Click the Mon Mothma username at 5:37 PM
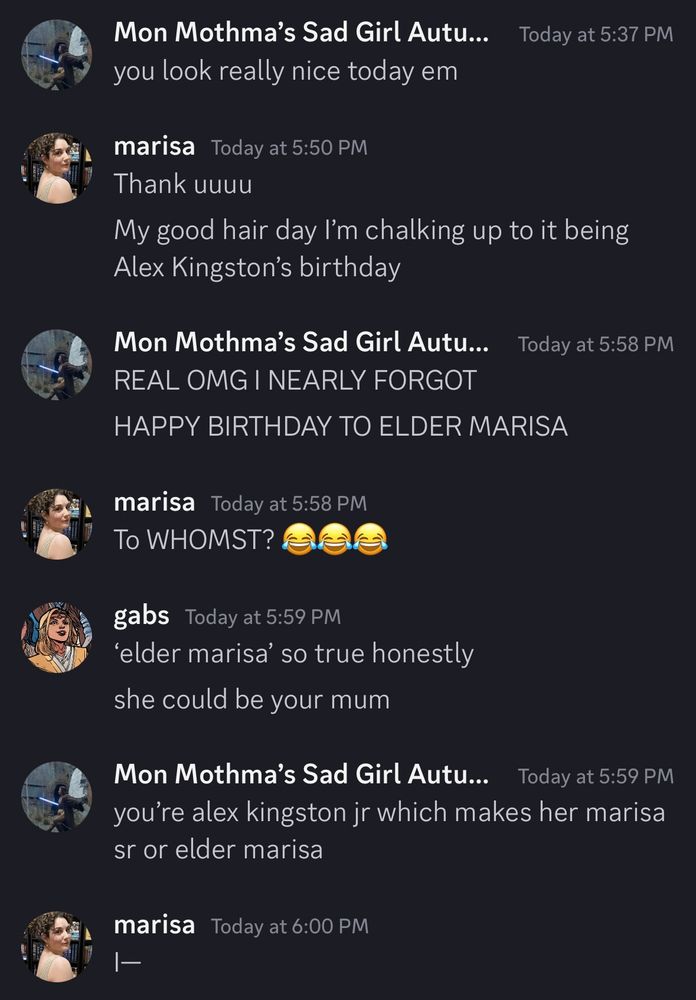This screenshot has height=1000, width=696. pyautogui.click(x=301, y=33)
